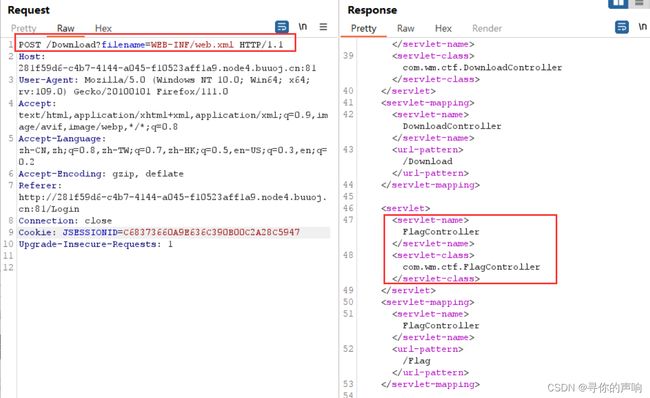Select the Response Pretty tab
This screenshot has width=650, height=398.
coord(364,28)
